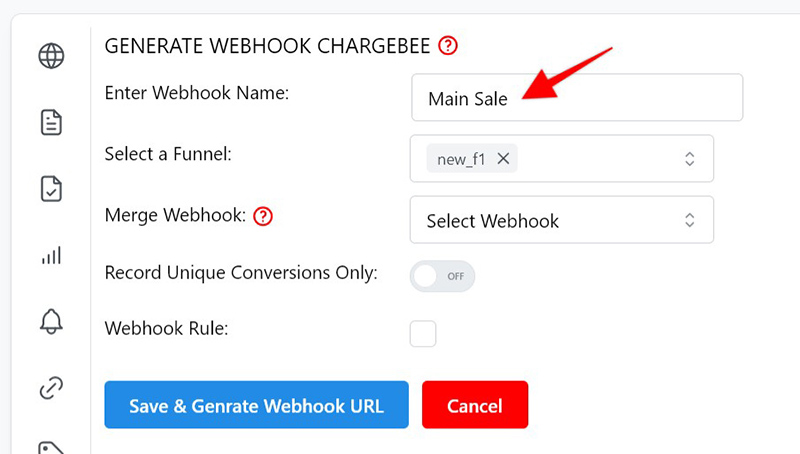The width and height of the screenshot is (800, 454).
Task: Open the chain link sidebar icon
Action: pyautogui.click(x=51, y=388)
